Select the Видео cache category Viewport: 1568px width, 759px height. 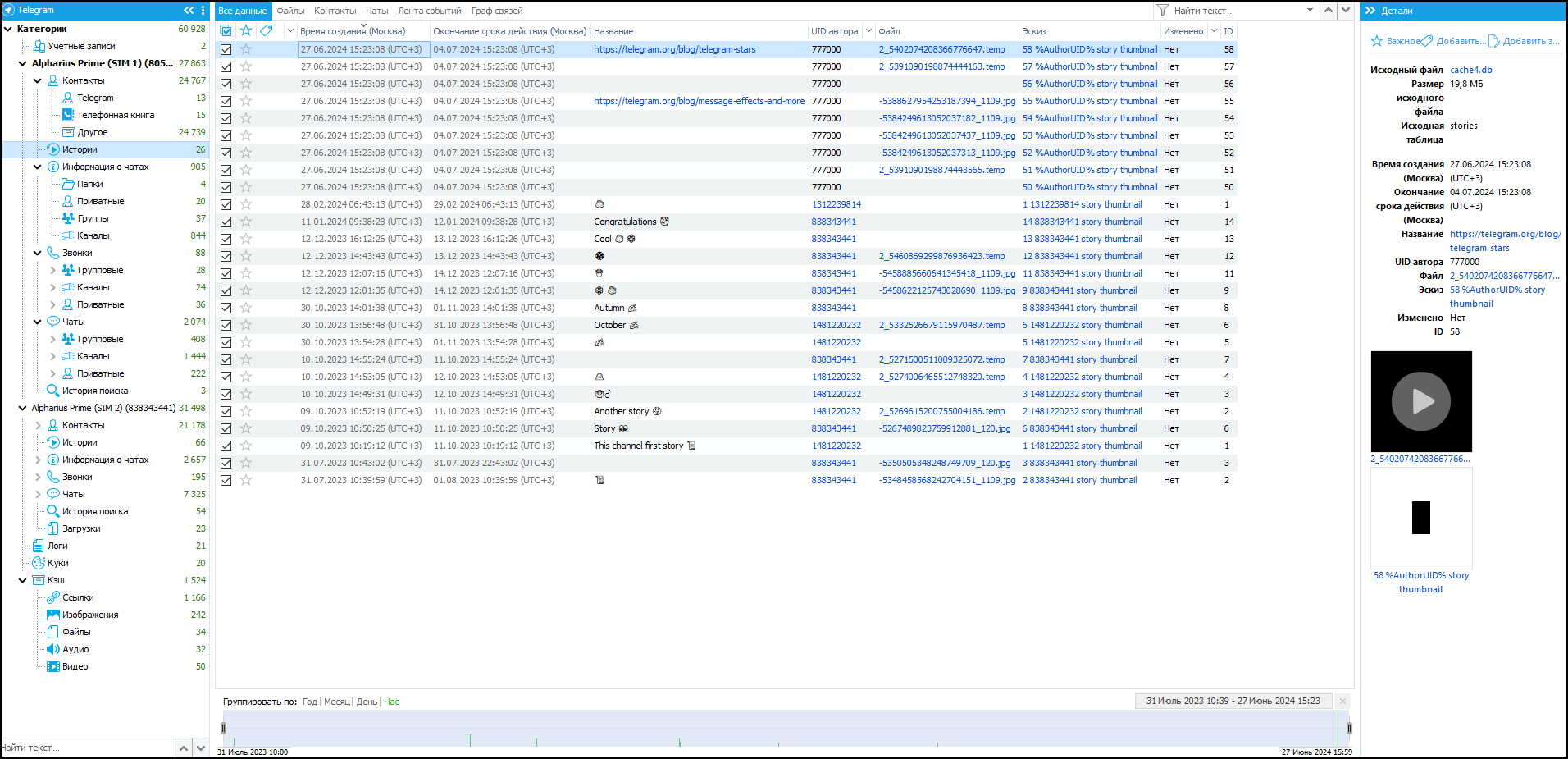pos(75,666)
